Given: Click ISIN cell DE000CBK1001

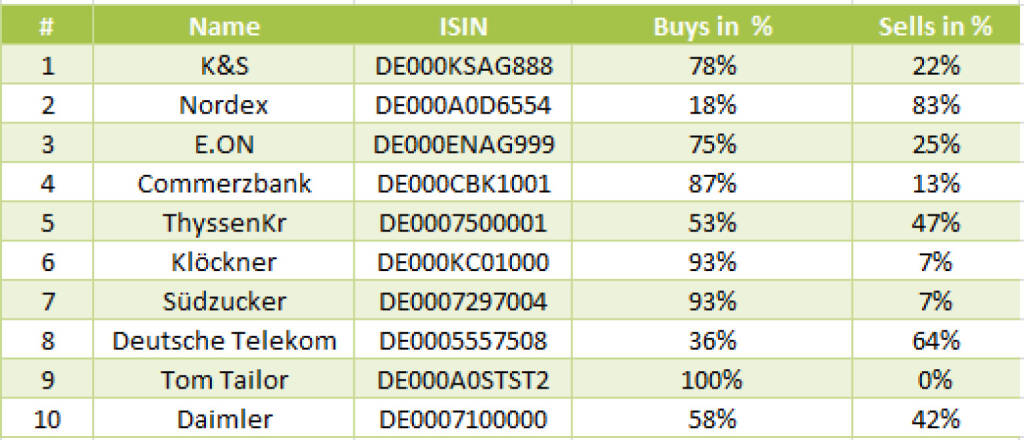Looking at the screenshot, I should click(463, 184).
